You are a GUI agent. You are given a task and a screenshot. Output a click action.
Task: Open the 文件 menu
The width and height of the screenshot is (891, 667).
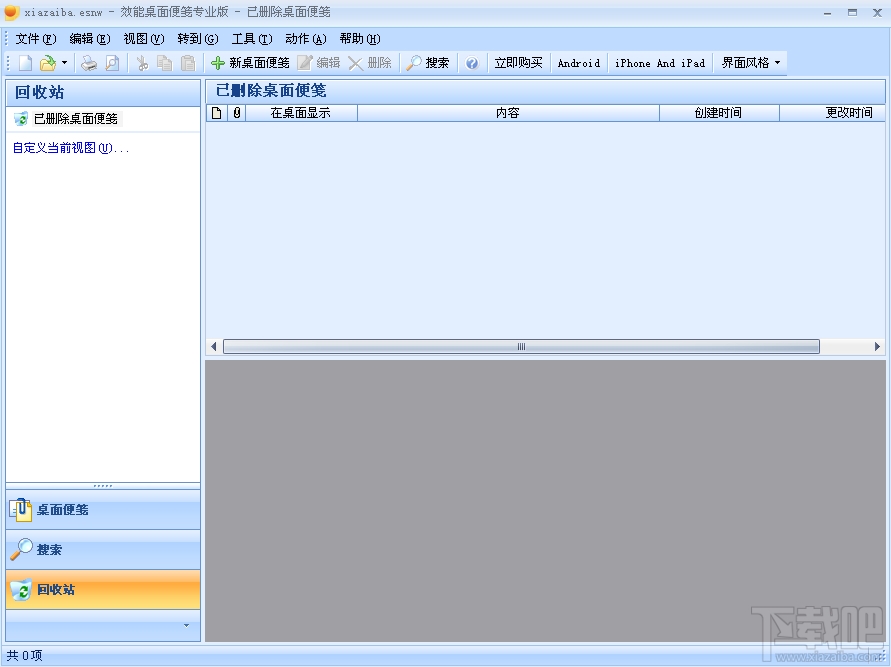coord(35,38)
